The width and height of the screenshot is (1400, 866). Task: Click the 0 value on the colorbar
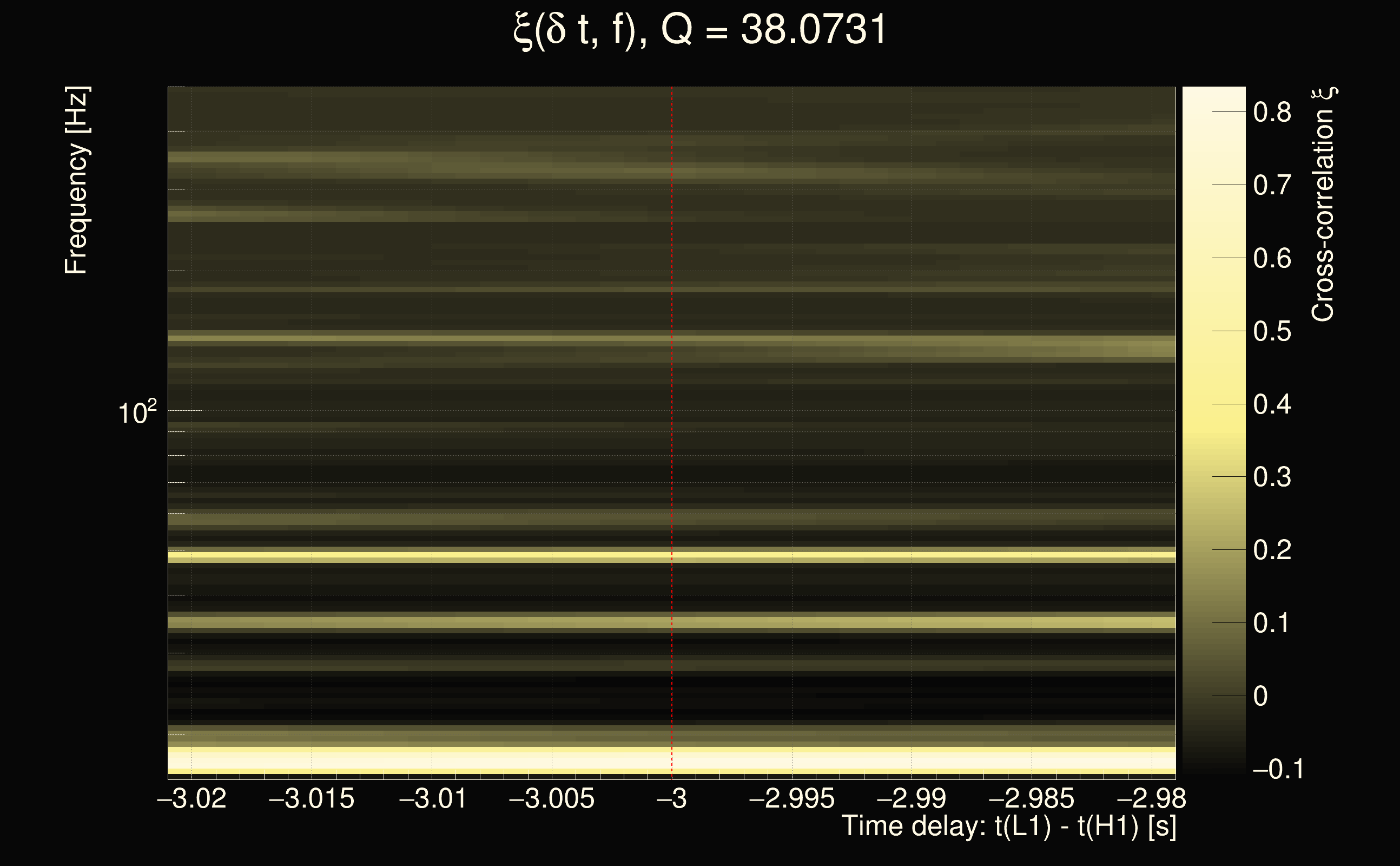coord(1260,696)
